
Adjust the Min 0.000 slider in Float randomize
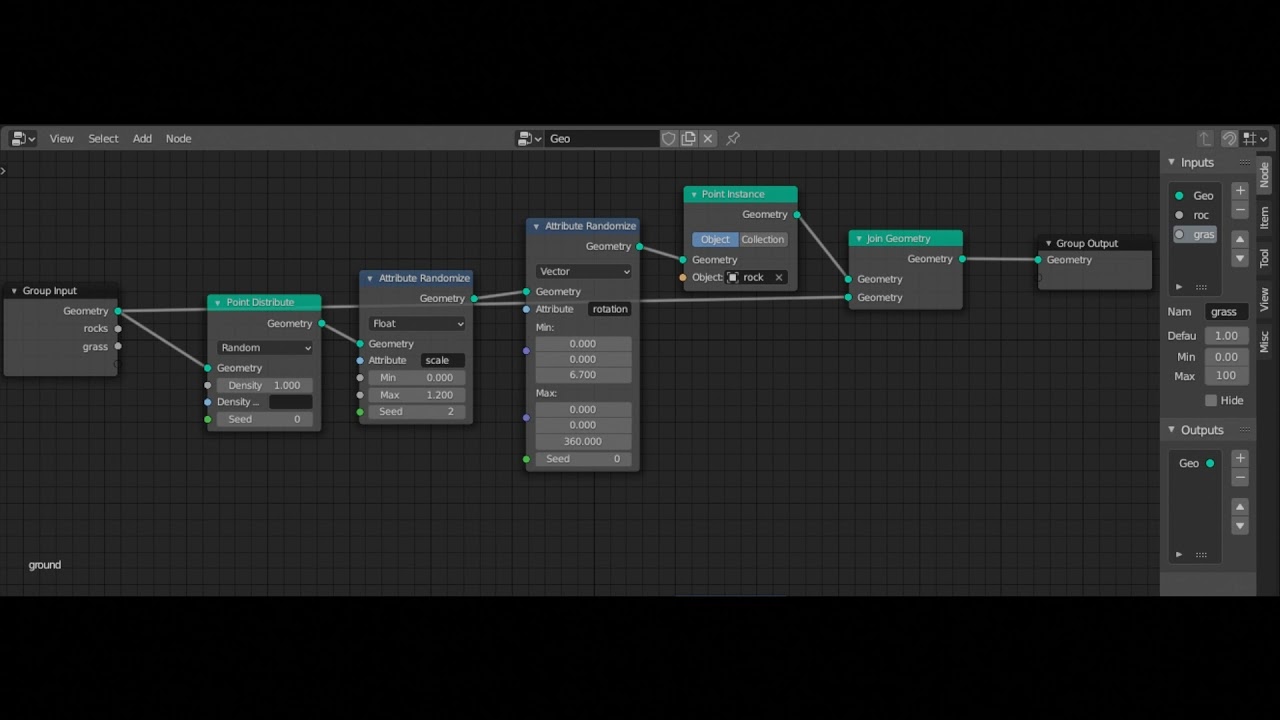pyautogui.click(x=417, y=378)
